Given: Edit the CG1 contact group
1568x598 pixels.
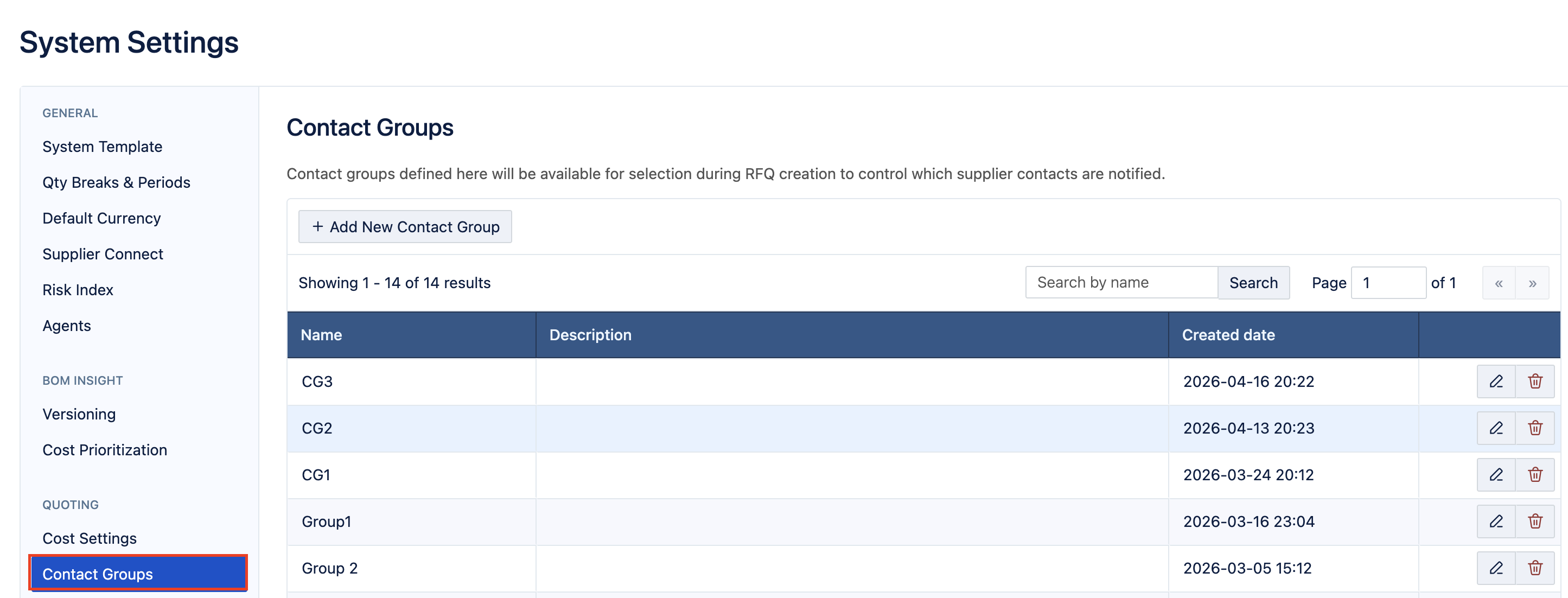Looking at the screenshot, I should point(1495,474).
